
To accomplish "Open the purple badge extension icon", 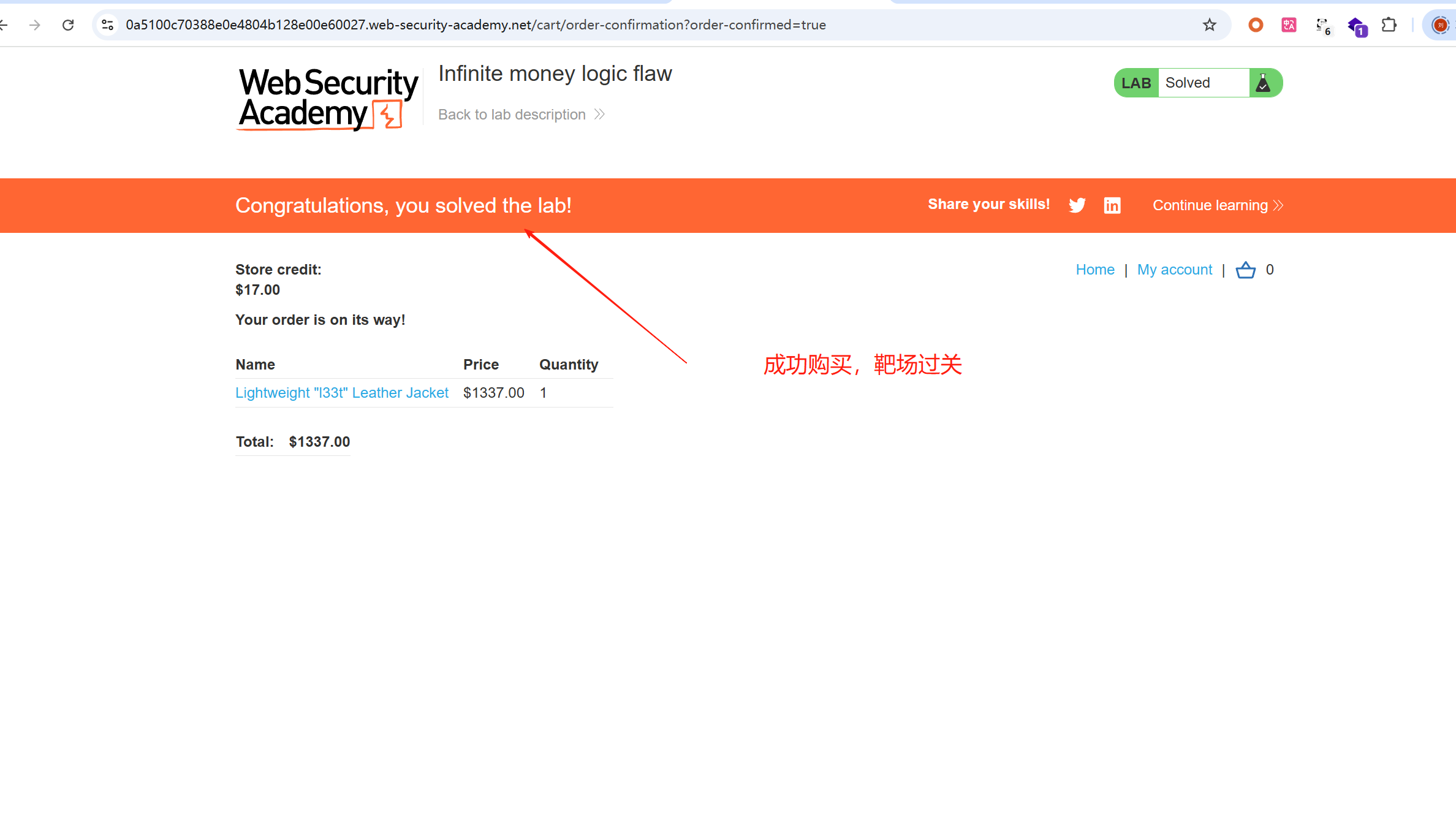I will click(1357, 26).
